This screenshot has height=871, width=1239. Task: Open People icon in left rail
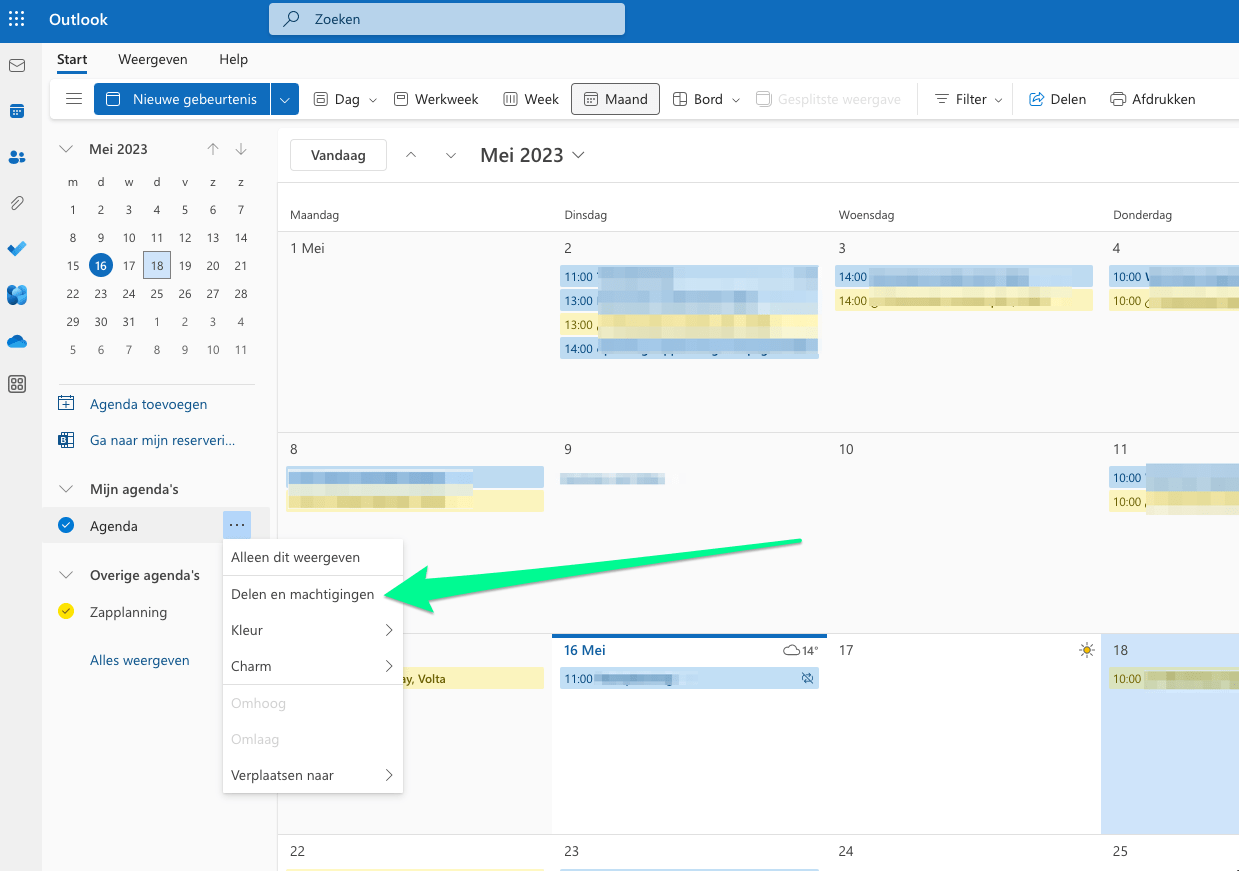click(17, 157)
